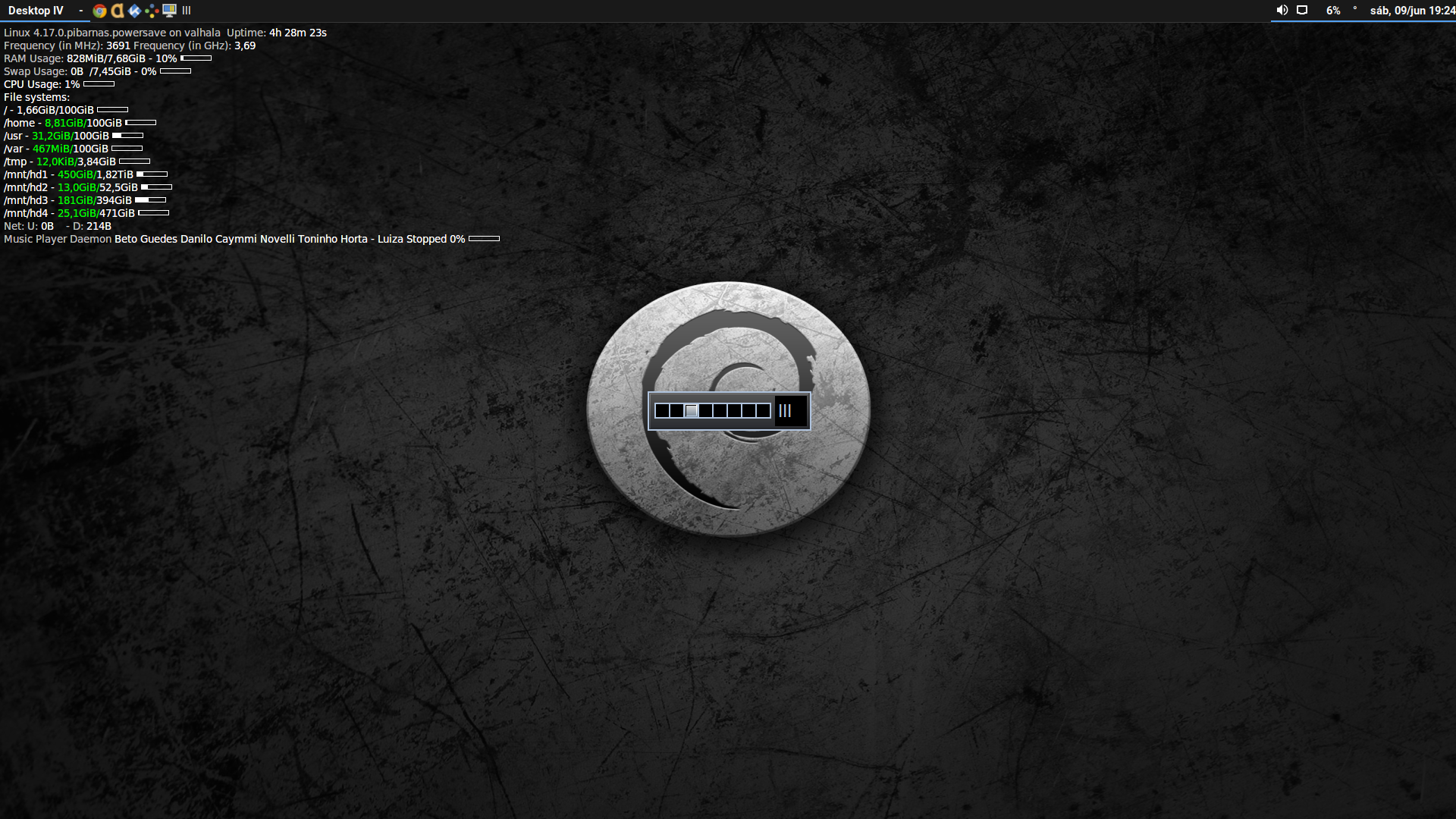Click the Desktop IV label in panel
1456x819 pixels.
[x=36, y=11]
